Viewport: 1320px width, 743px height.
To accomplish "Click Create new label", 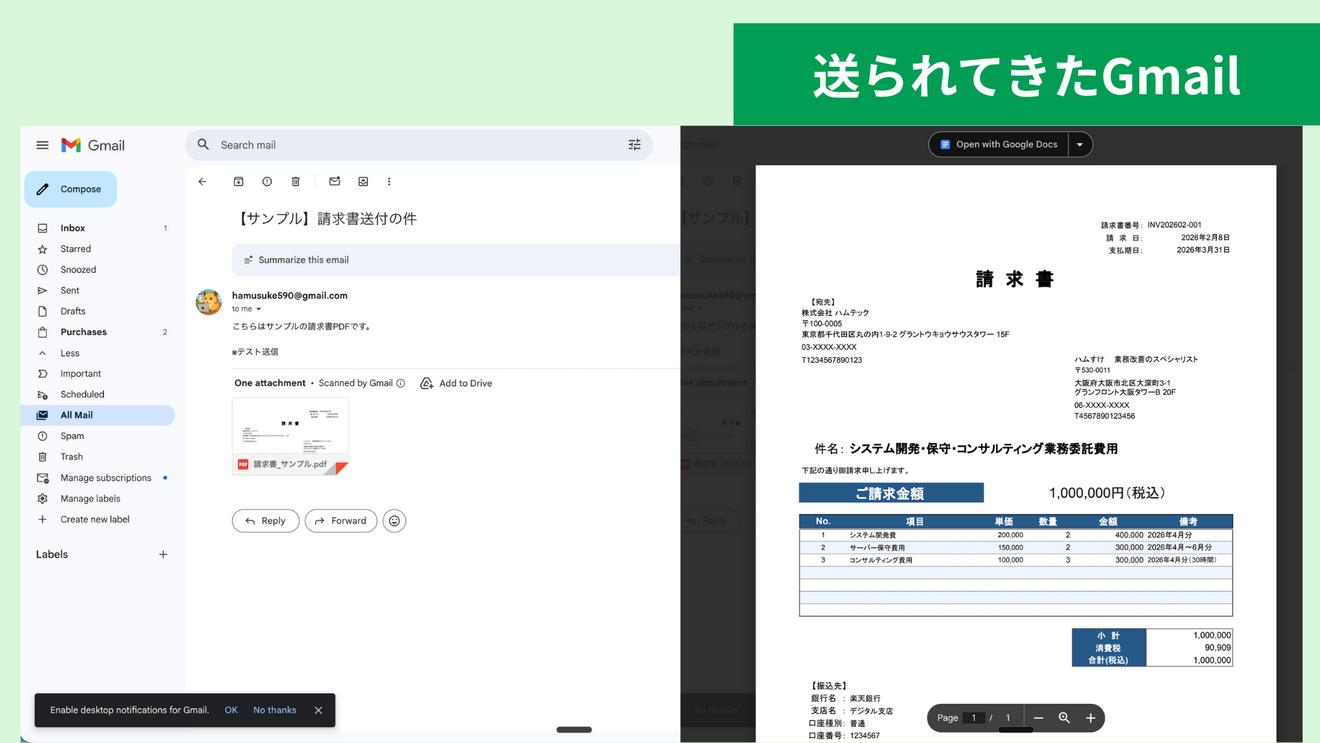I will (x=100, y=520).
